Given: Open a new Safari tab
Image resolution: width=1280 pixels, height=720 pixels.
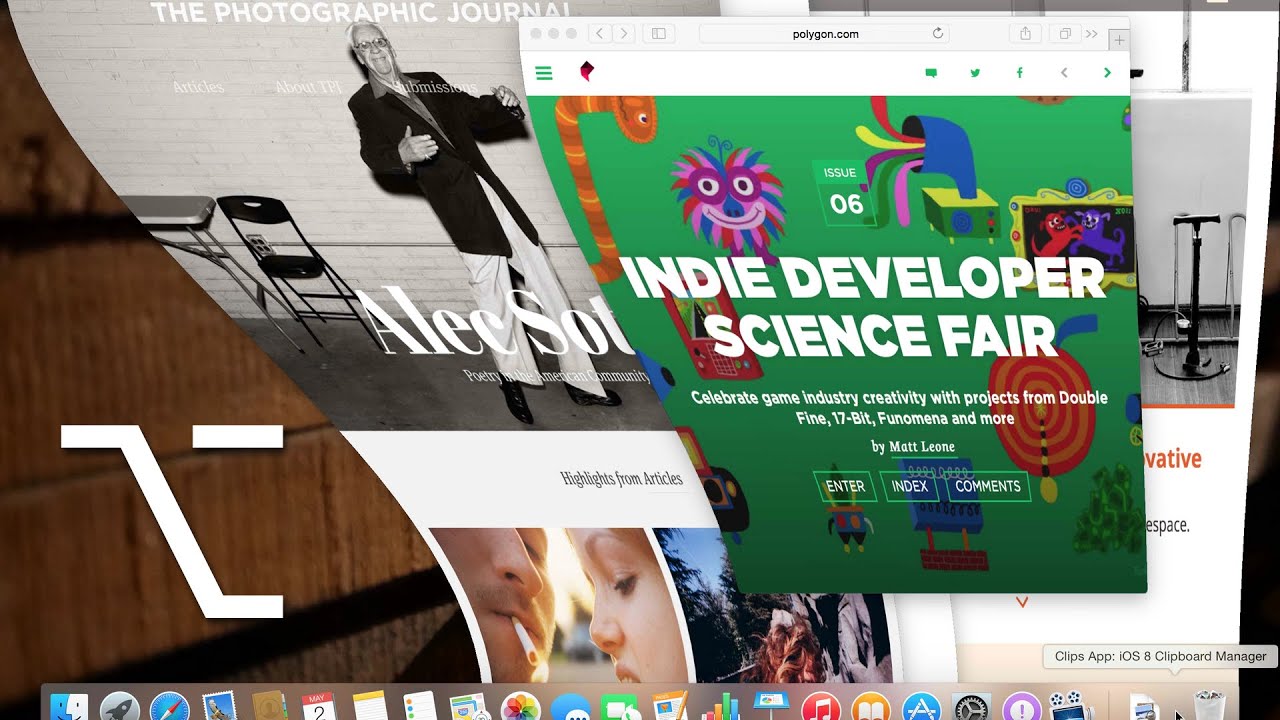Looking at the screenshot, I should (x=1119, y=40).
